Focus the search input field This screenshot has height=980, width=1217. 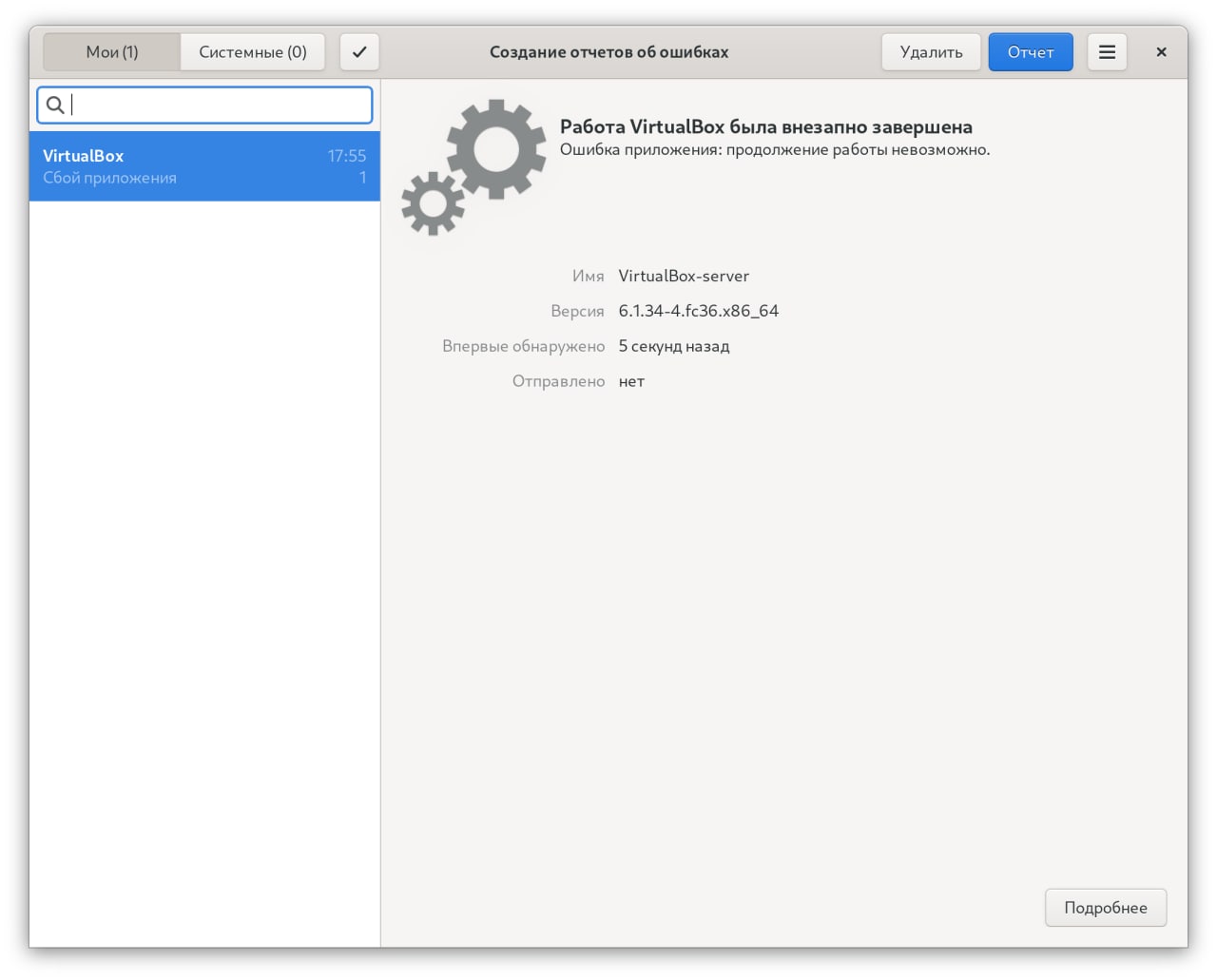tap(219, 106)
